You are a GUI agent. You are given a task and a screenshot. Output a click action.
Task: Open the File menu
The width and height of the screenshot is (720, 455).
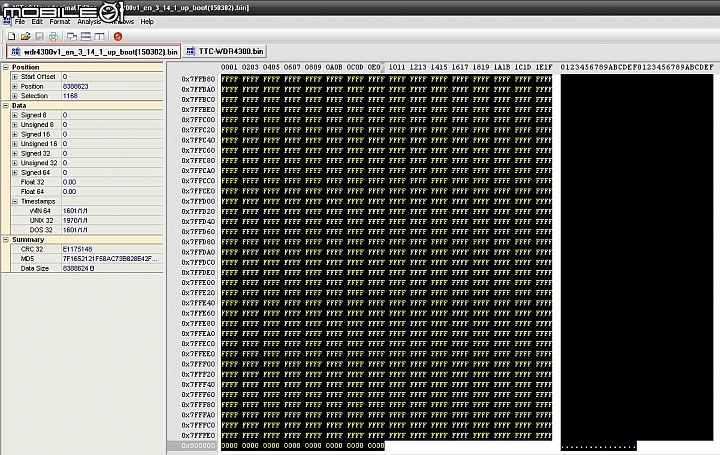point(20,22)
